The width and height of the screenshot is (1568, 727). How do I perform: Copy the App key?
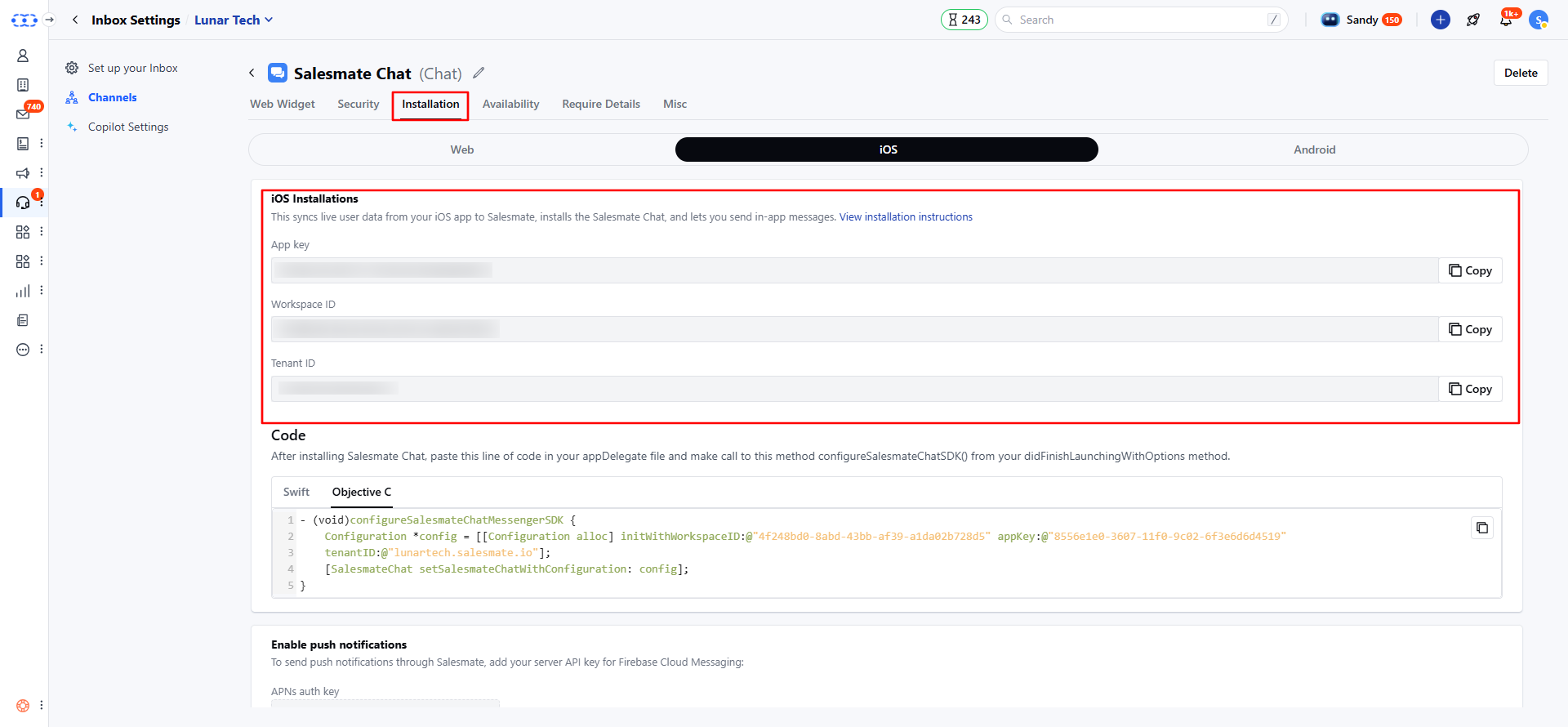[1470, 270]
